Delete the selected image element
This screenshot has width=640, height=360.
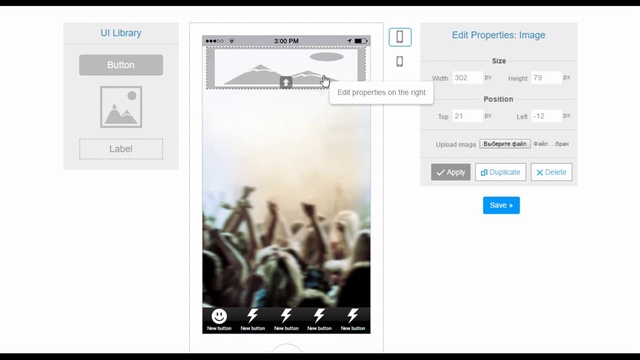coord(551,172)
